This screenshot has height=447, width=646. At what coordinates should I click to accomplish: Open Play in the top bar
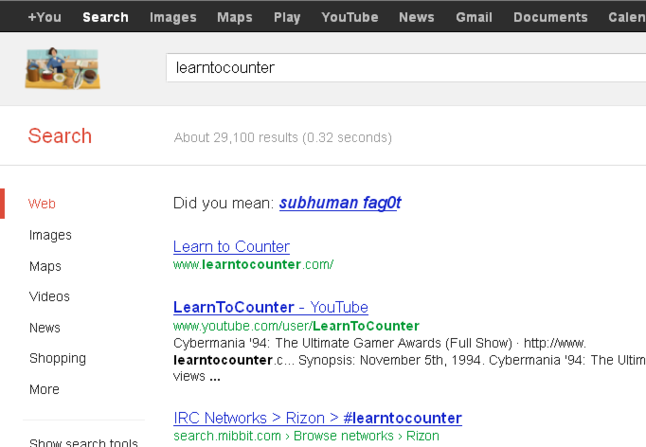pyautogui.click(x=287, y=17)
